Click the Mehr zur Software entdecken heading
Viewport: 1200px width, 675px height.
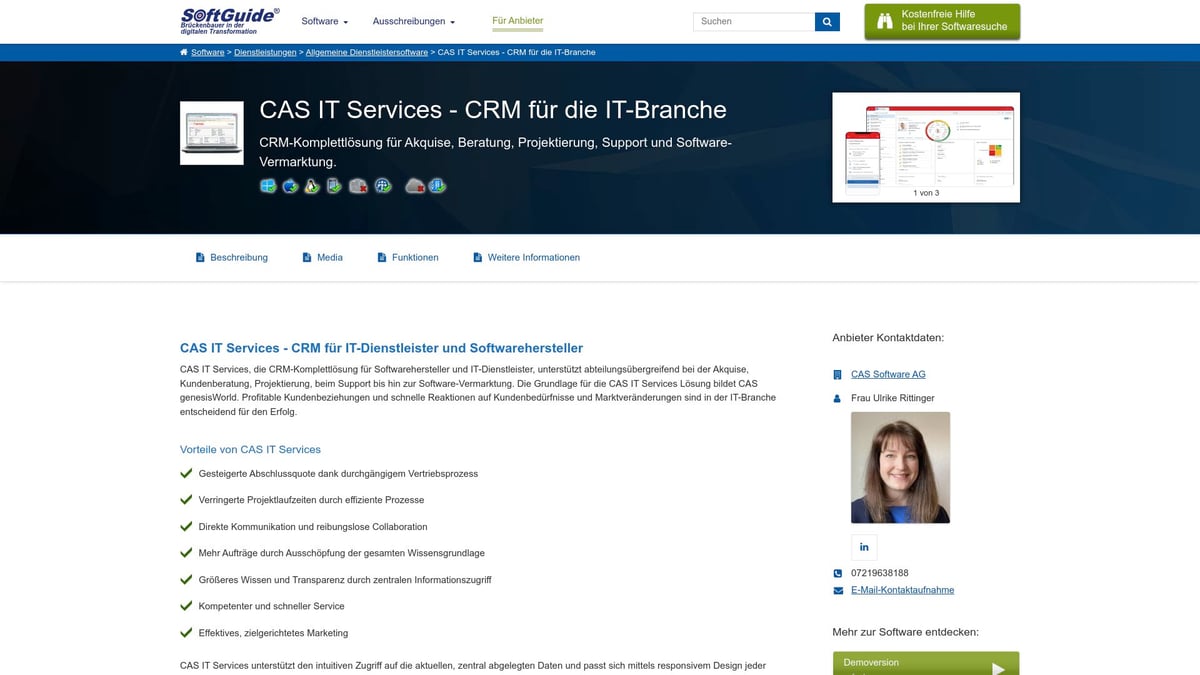pyautogui.click(x=905, y=632)
